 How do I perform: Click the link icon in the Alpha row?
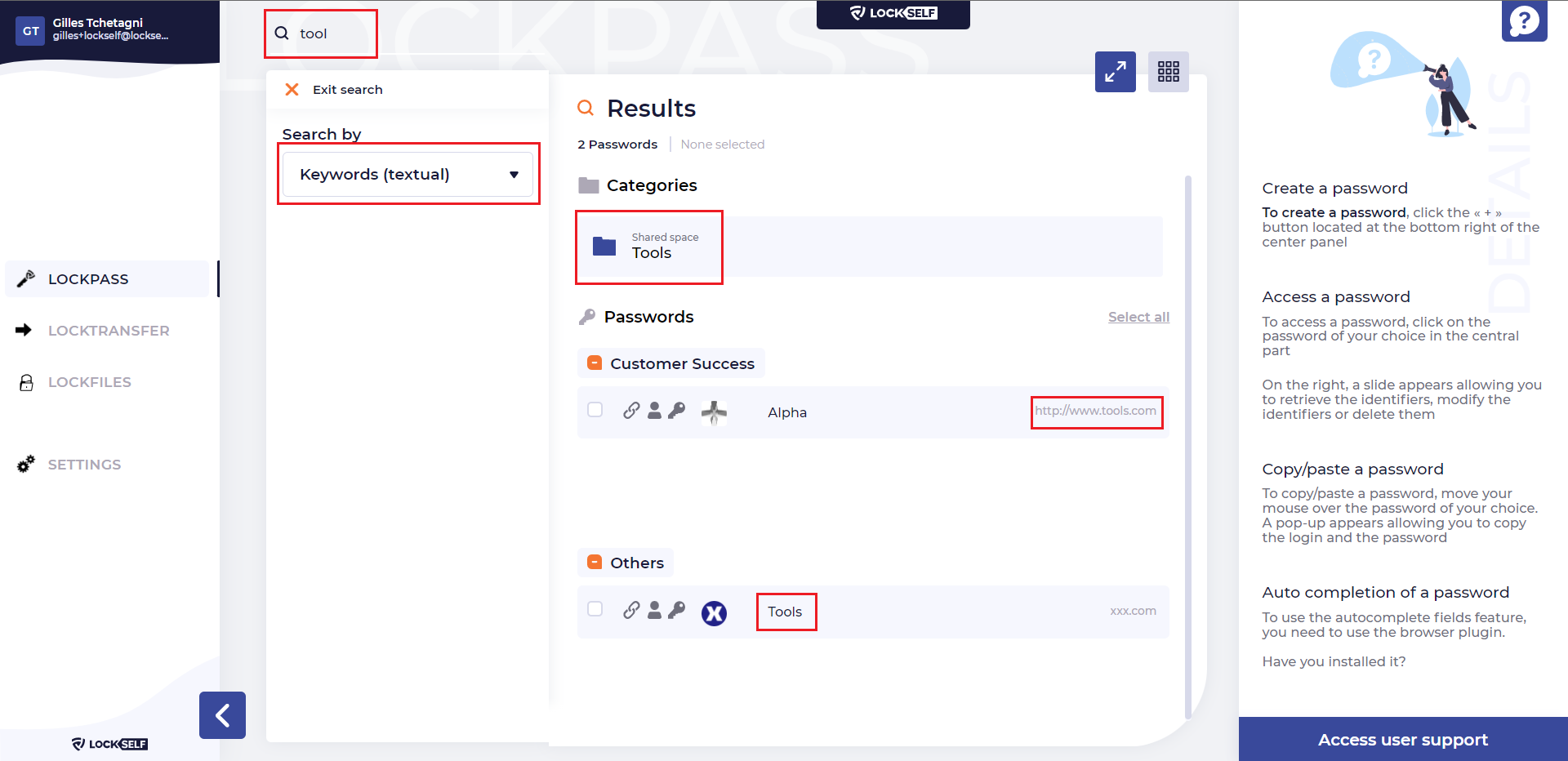point(631,410)
